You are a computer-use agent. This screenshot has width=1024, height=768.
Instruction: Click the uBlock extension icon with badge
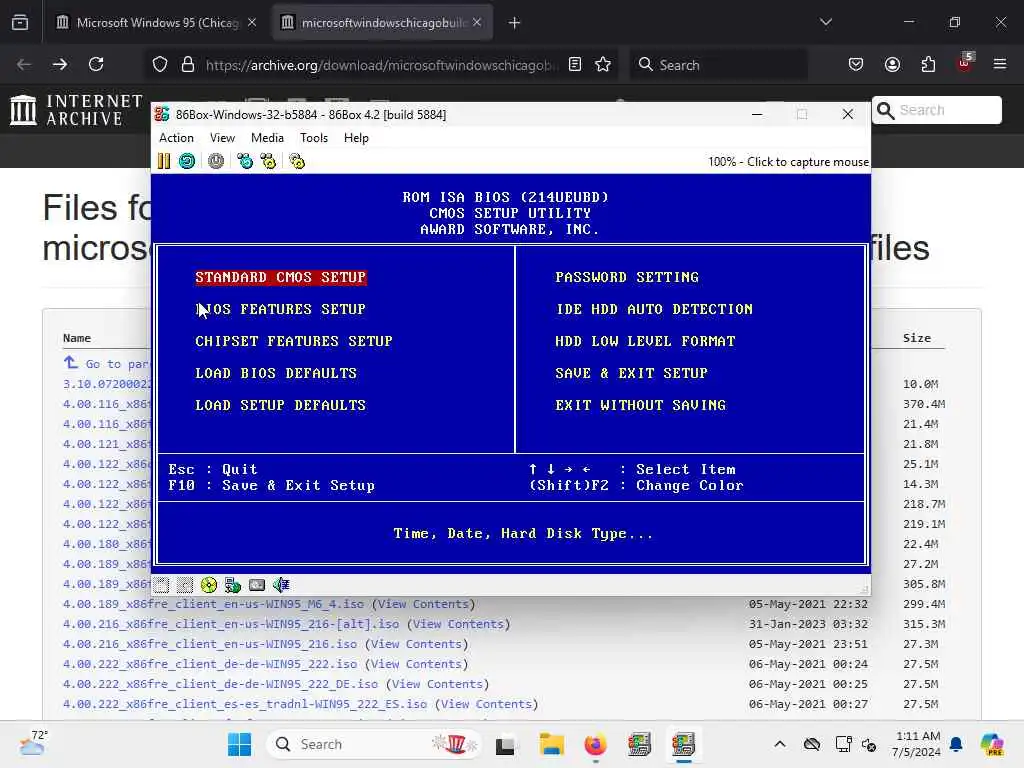[x=965, y=63]
